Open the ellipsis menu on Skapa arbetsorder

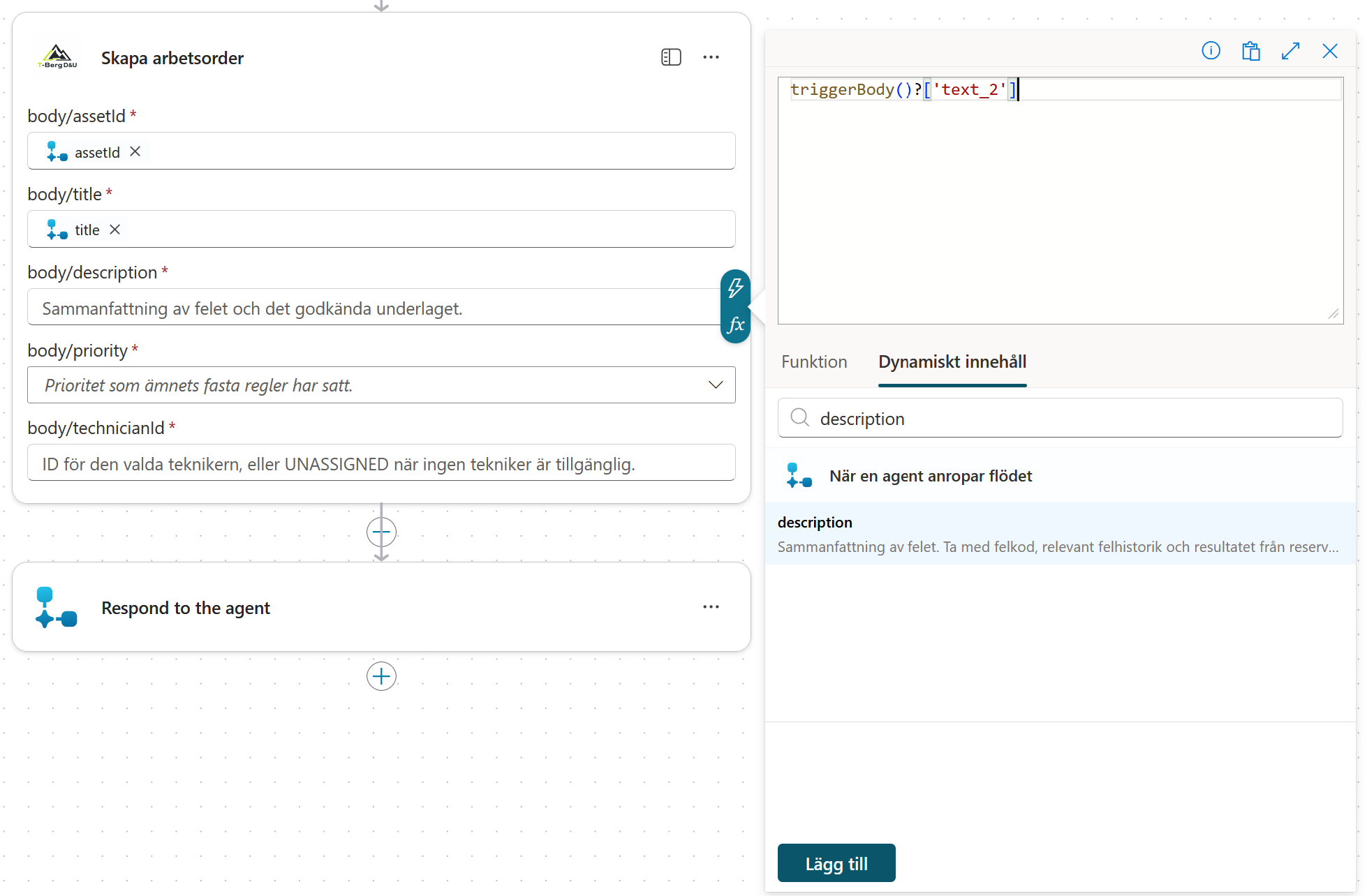click(x=711, y=57)
